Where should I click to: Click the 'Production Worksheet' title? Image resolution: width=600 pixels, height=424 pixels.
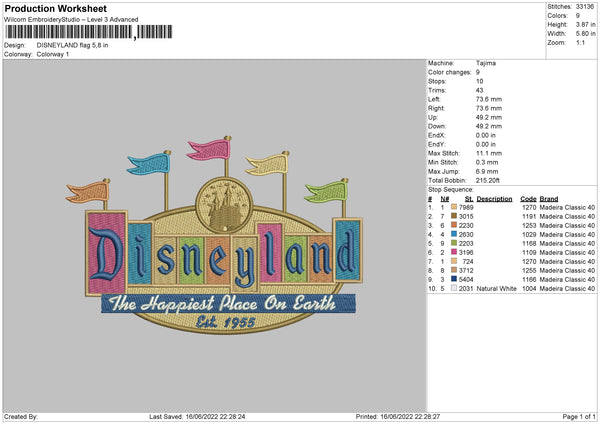click(x=55, y=8)
